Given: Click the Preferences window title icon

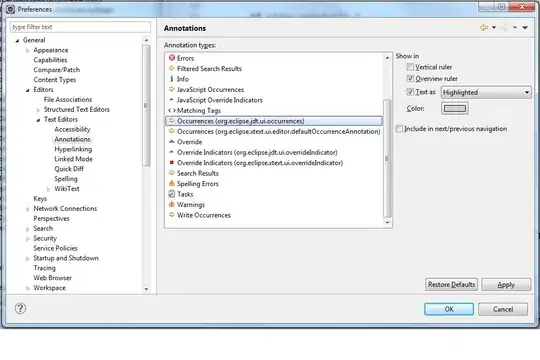Looking at the screenshot, I should coord(10,9).
